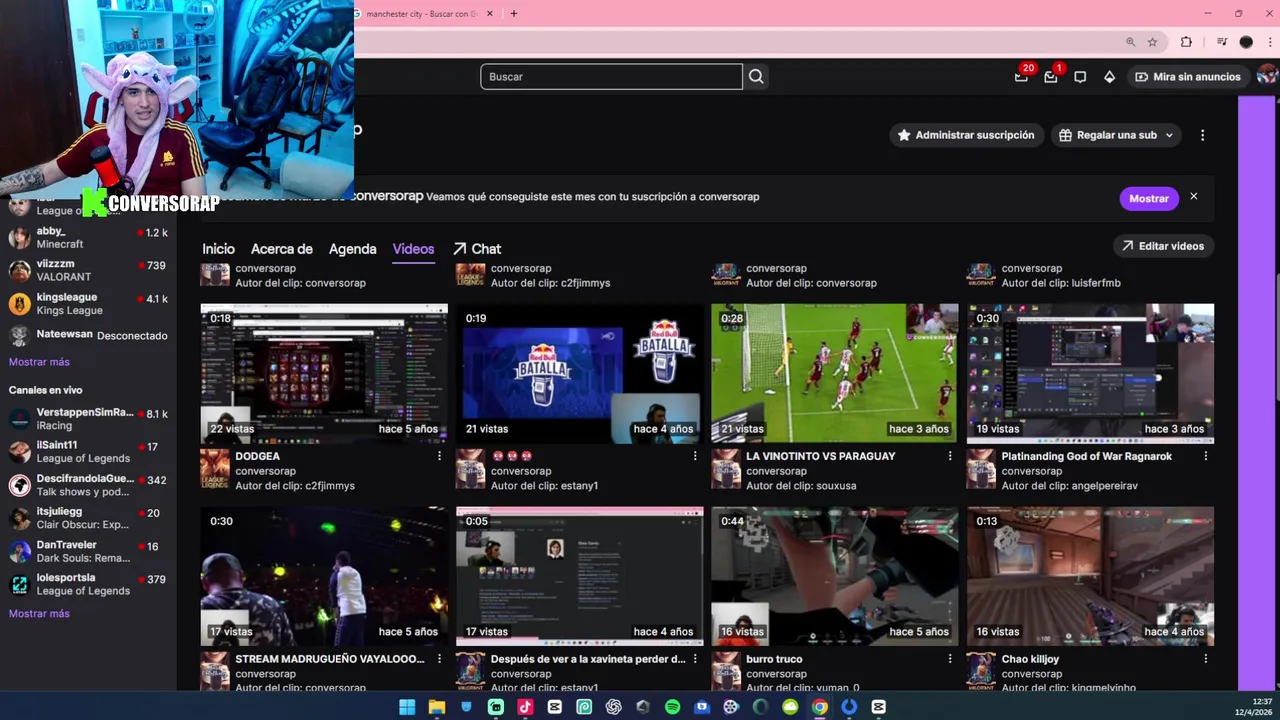The height and width of the screenshot is (720, 1280).
Task: Open Chrome extensions puzzle icon
Action: coord(1186,42)
